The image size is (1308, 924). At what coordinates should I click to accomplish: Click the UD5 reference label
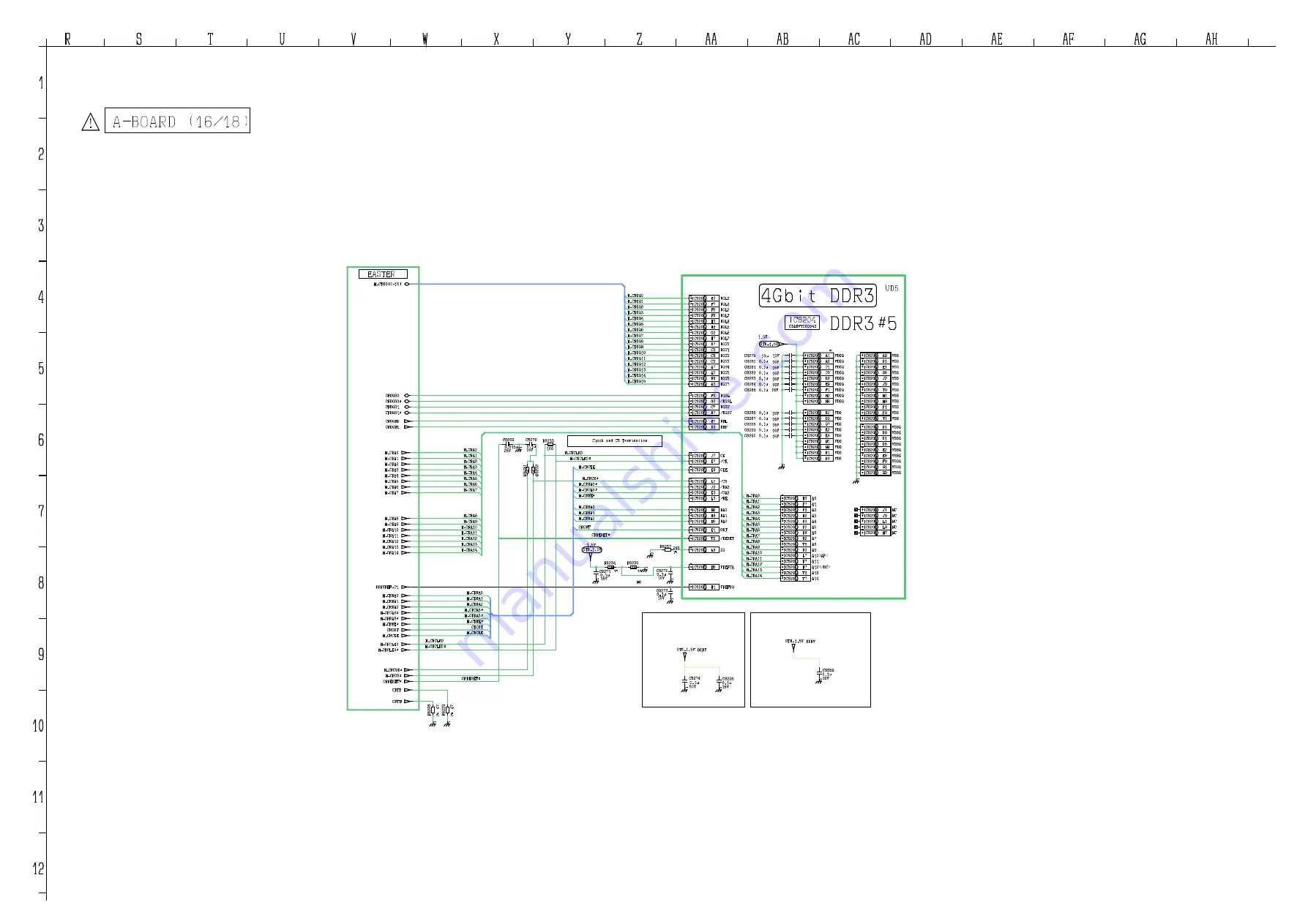892,288
